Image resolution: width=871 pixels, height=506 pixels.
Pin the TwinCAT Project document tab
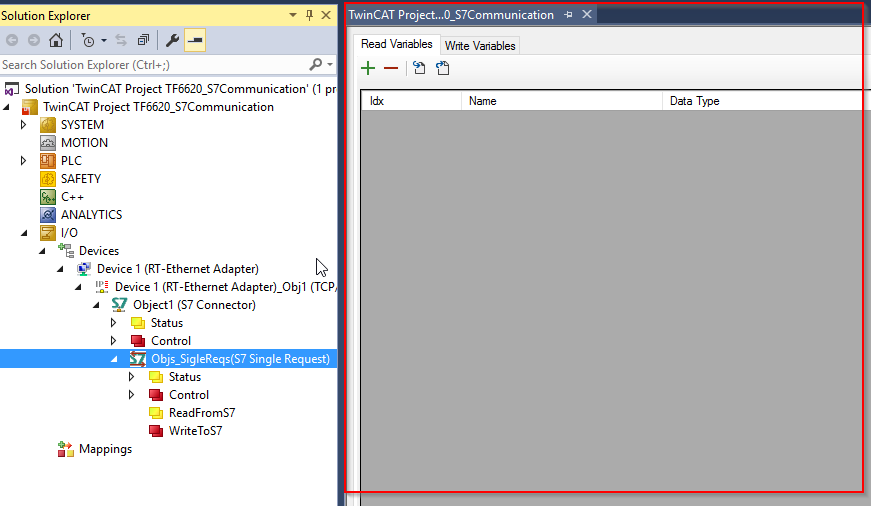(x=568, y=15)
